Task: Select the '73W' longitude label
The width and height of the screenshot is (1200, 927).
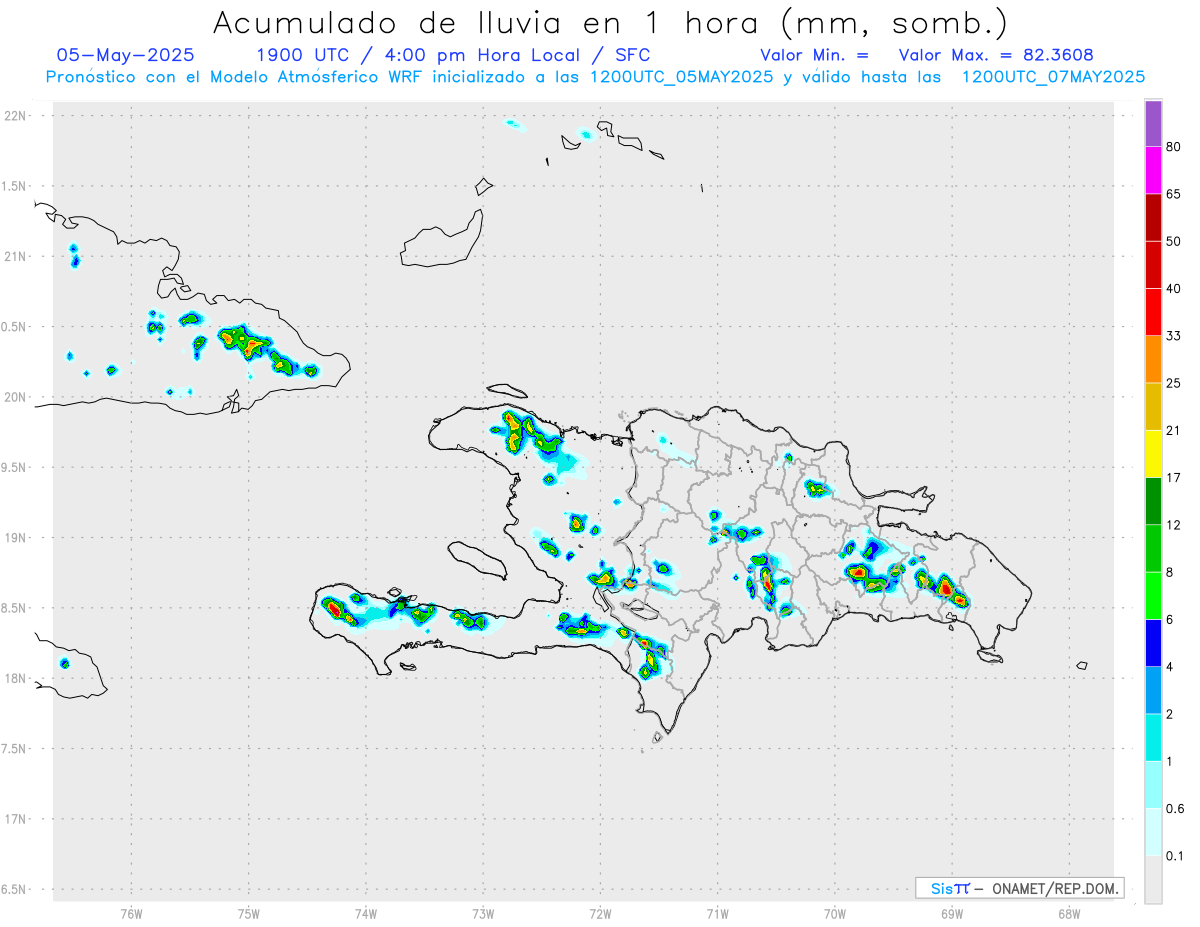Action: click(483, 913)
